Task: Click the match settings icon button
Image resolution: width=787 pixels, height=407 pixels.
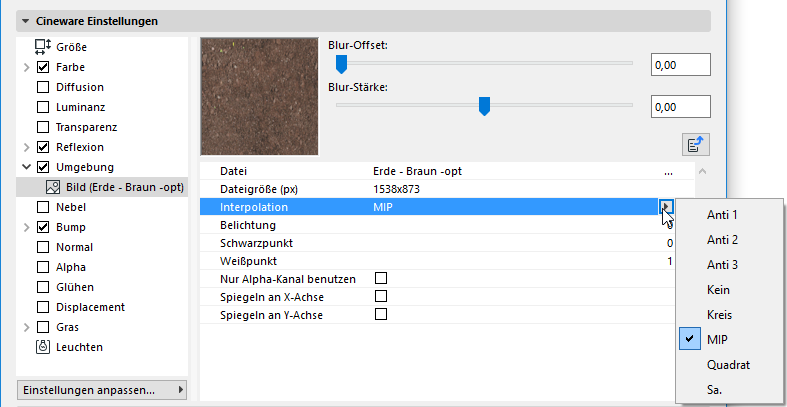Action: coord(696,145)
